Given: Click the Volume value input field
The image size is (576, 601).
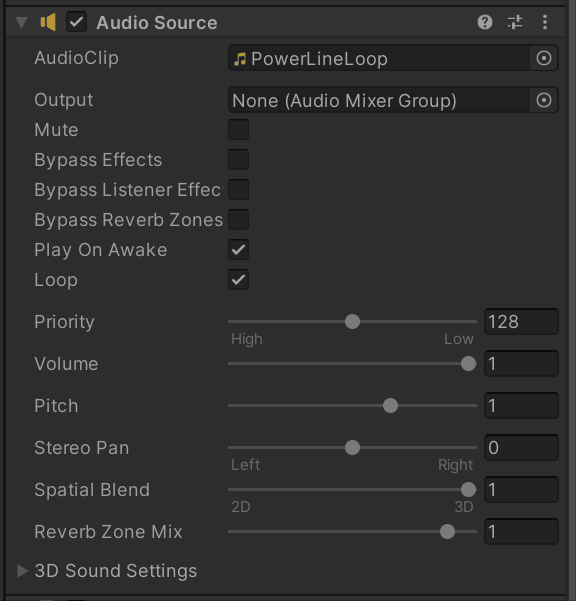Looking at the screenshot, I should 521,363.
